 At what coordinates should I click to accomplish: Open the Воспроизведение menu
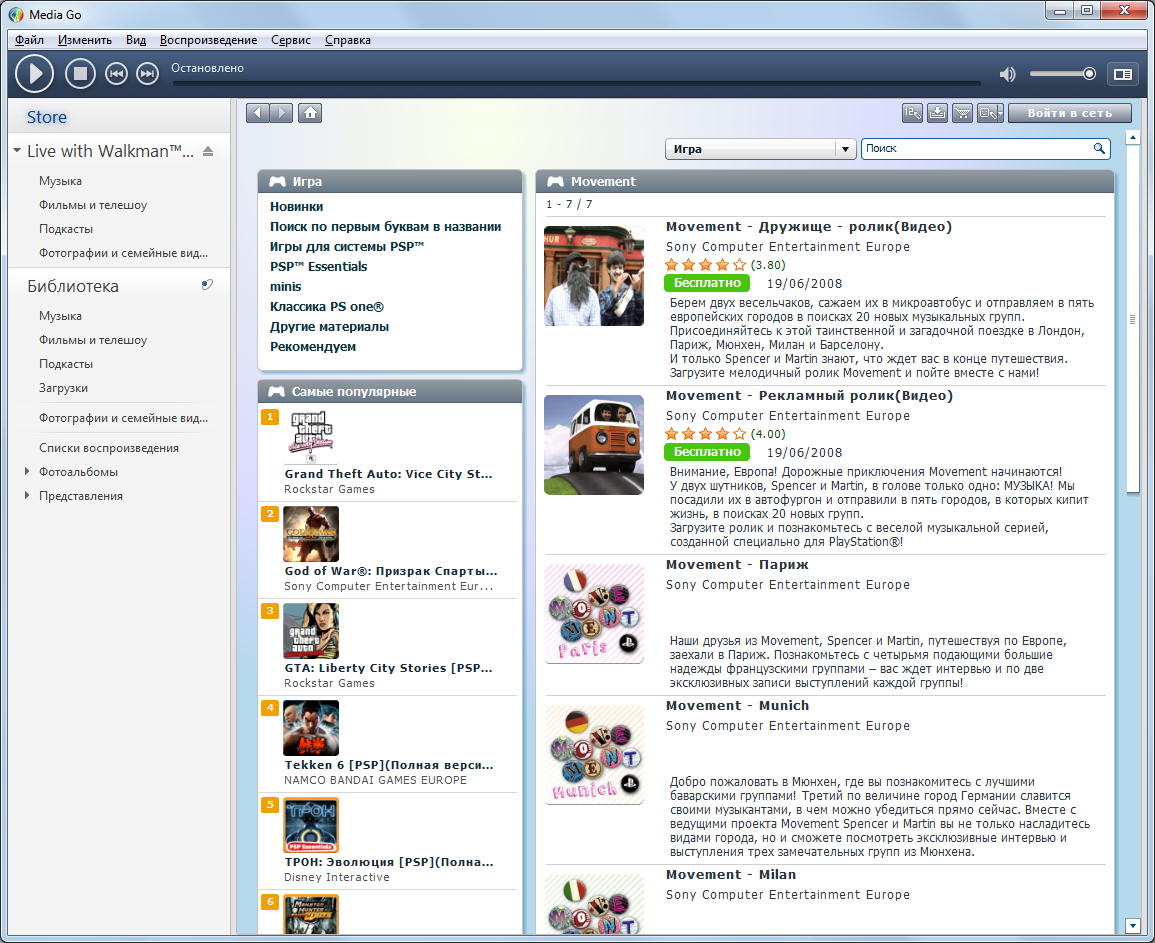(208, 40)
